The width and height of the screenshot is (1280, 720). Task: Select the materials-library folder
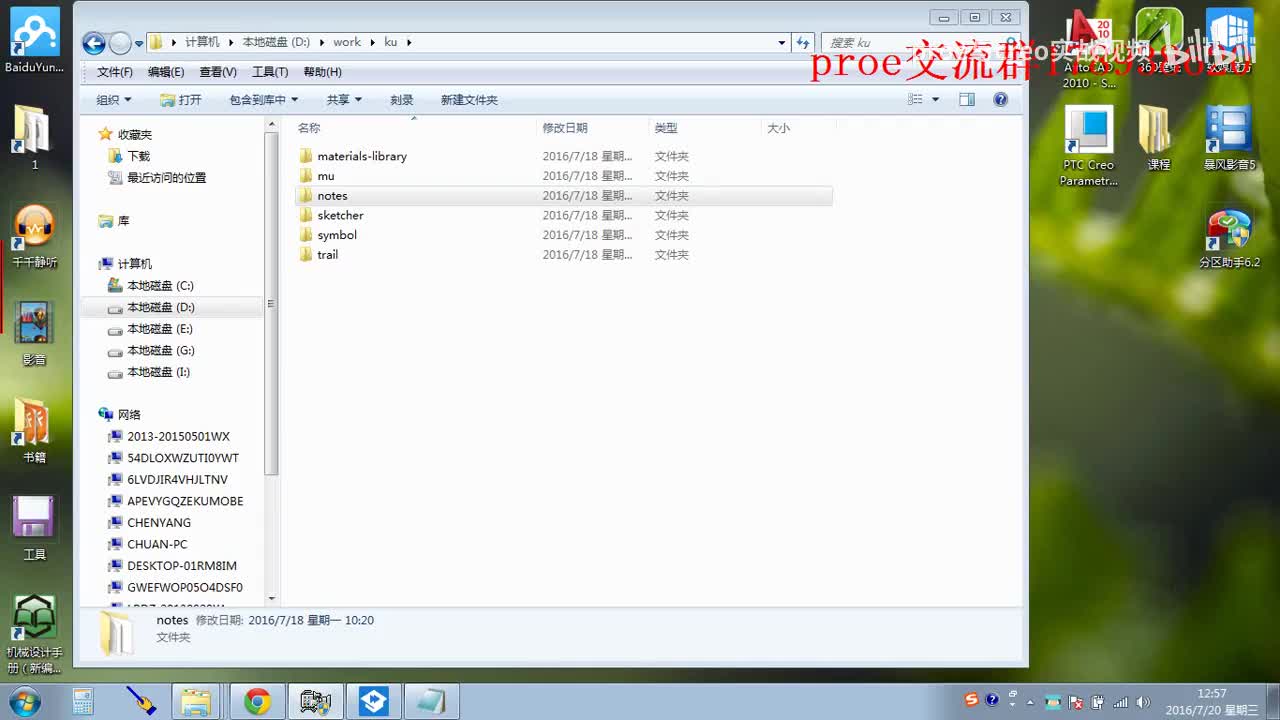coord(362,156)
